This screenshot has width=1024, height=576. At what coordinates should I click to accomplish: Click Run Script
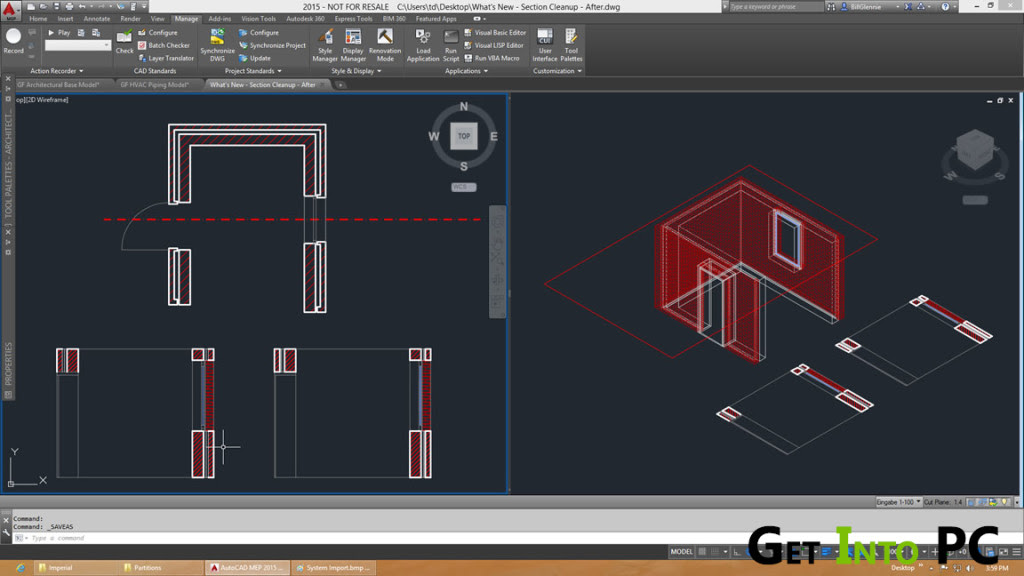coord(451,45)
